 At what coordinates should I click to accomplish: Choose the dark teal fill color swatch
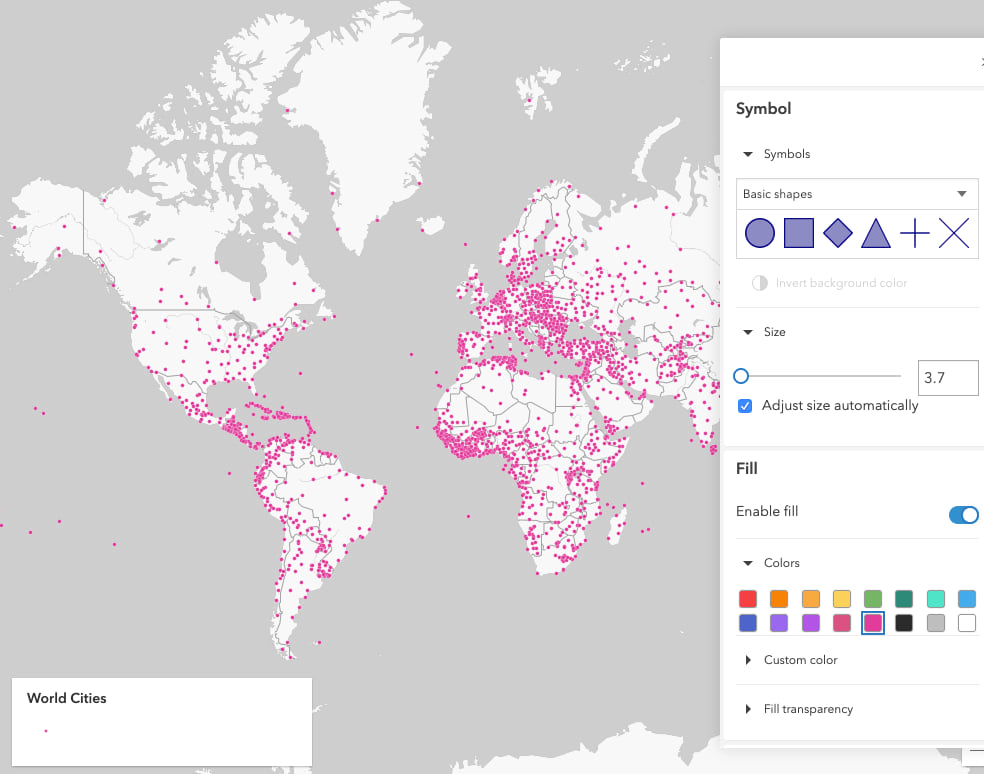pos(904,599)
